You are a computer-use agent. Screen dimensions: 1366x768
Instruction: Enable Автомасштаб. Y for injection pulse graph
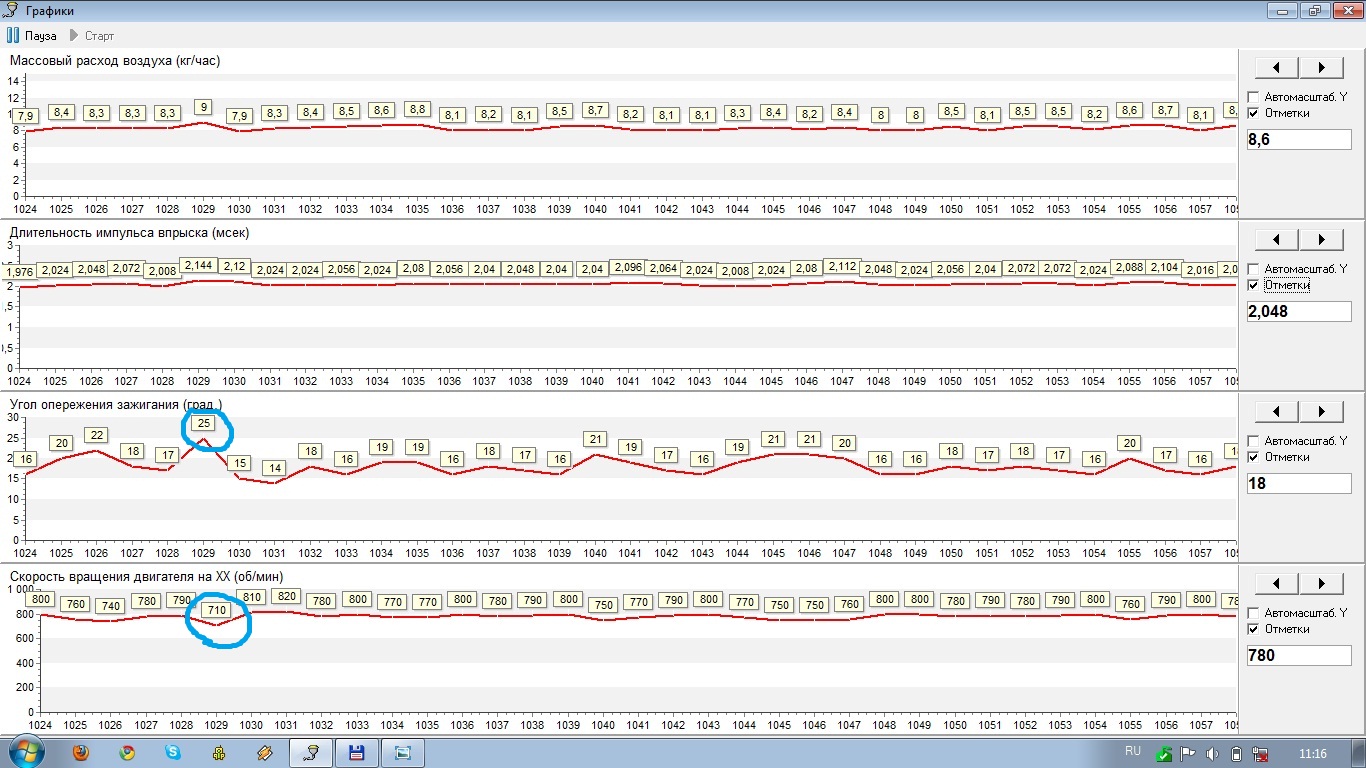tap(1253, 269)
